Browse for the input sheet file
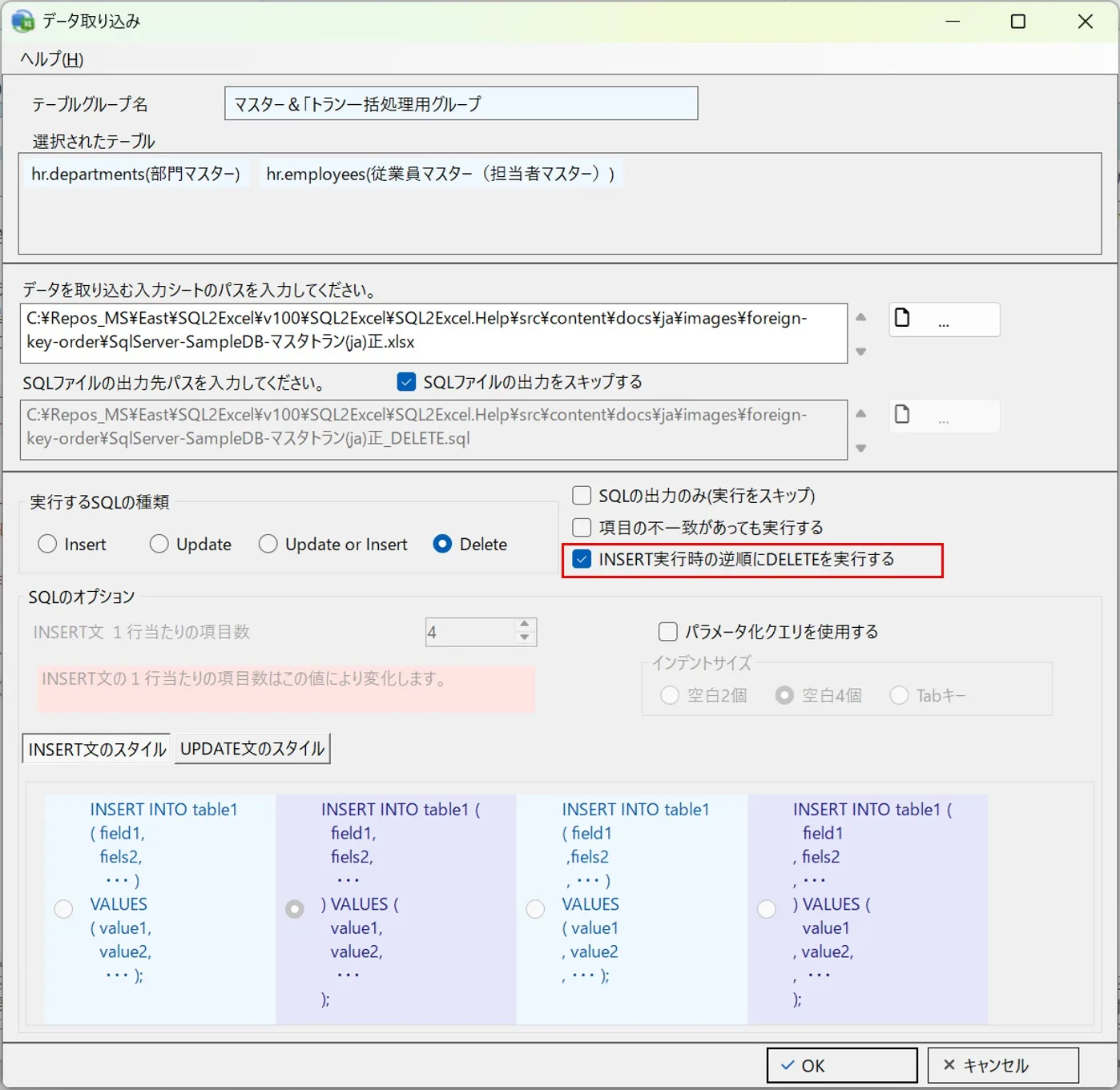Image resolution: width=1120 pixels, height=1090 pixels. (944, 320)
